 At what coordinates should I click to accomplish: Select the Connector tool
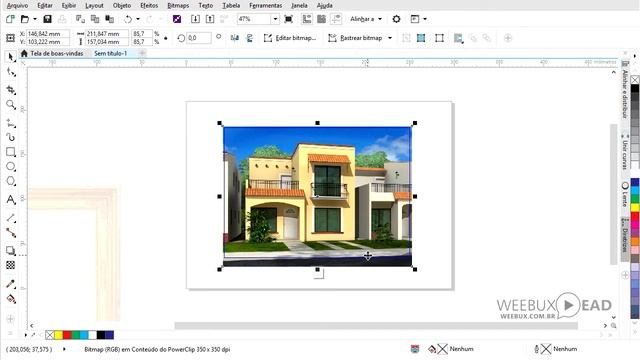point(11,233)
